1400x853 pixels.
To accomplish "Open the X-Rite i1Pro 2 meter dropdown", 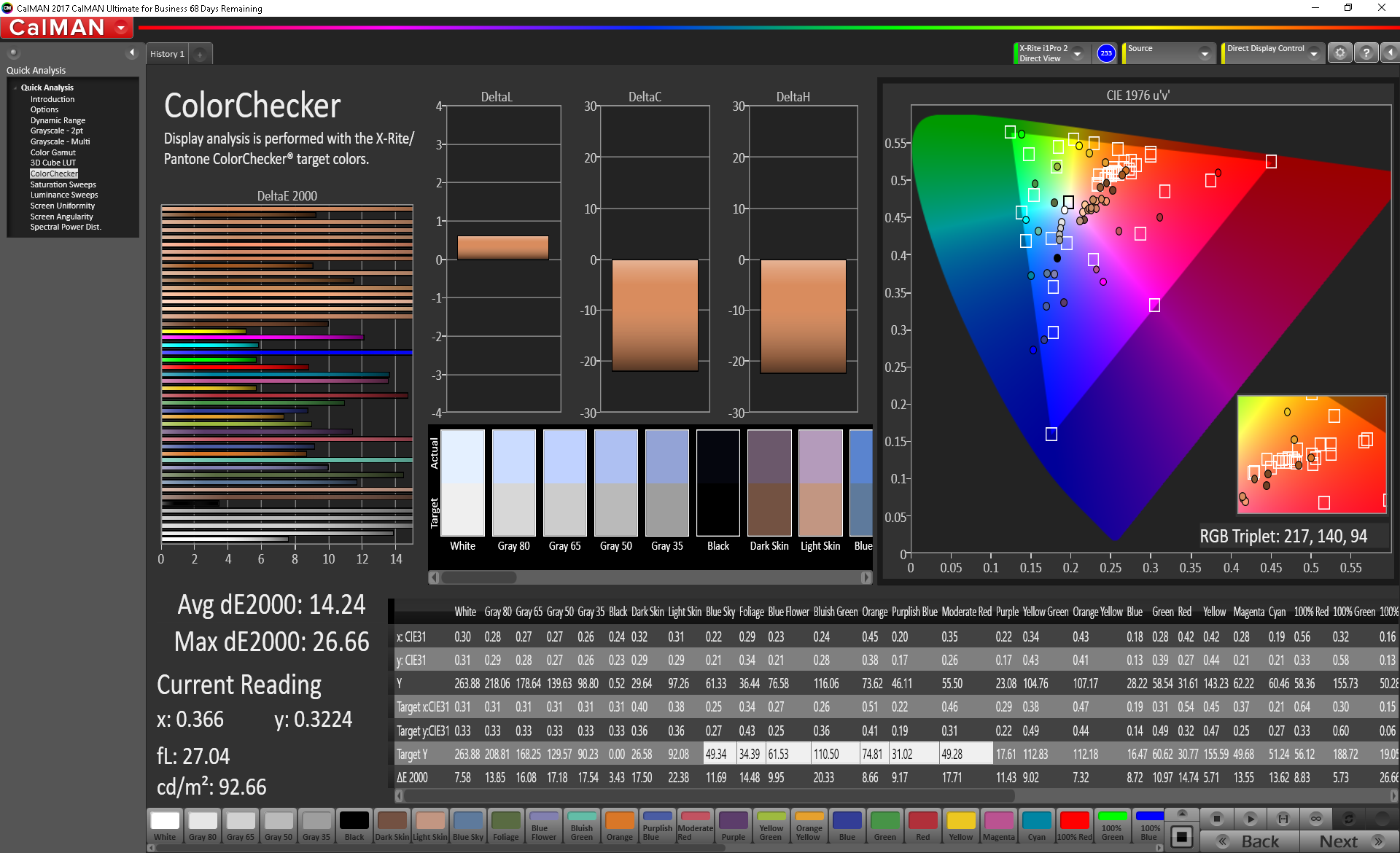I will [1077, 53].
